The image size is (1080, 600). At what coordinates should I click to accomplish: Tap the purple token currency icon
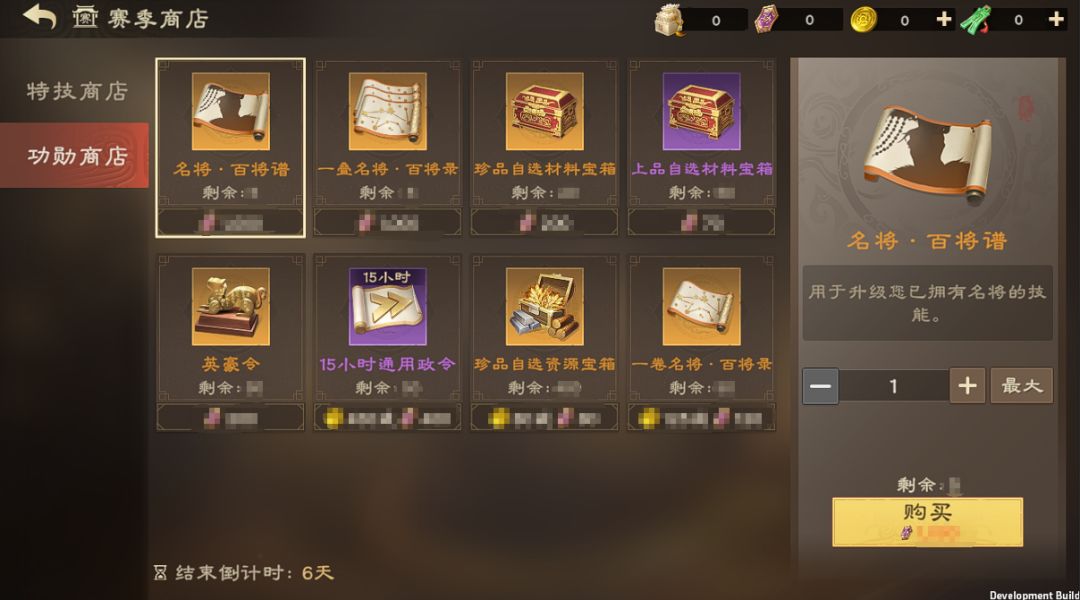tap(766, 19)
